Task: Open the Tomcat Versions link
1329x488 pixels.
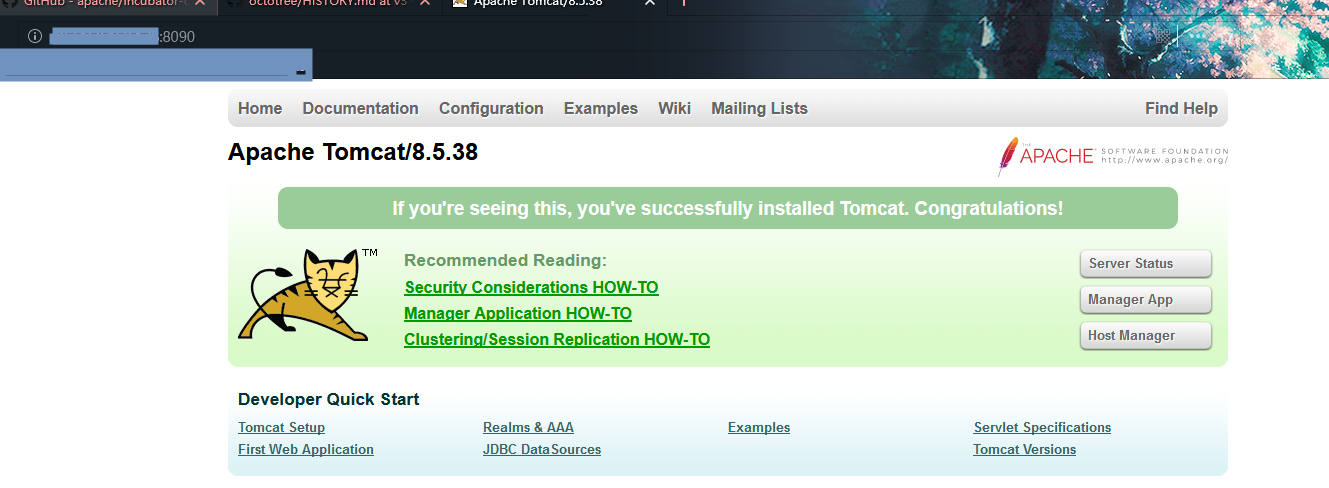Action: (1025, 450)
